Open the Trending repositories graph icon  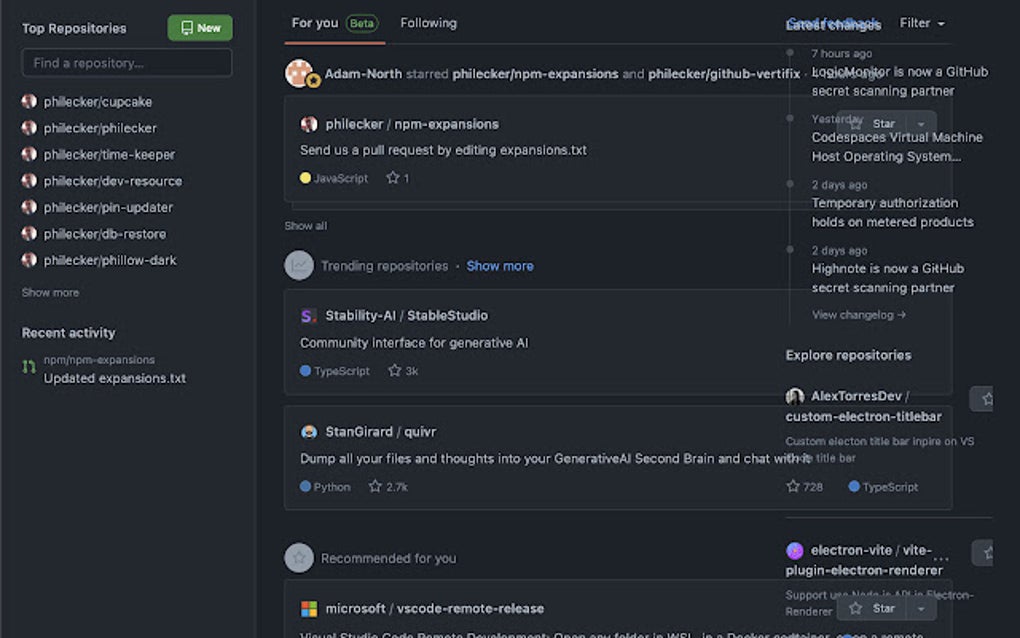coord(298,265)
